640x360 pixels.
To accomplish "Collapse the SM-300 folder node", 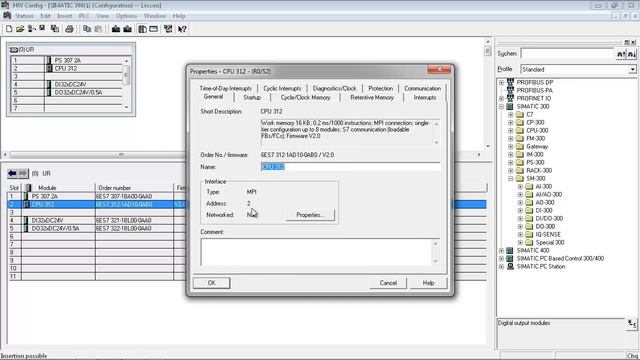I will coord(511,179).
